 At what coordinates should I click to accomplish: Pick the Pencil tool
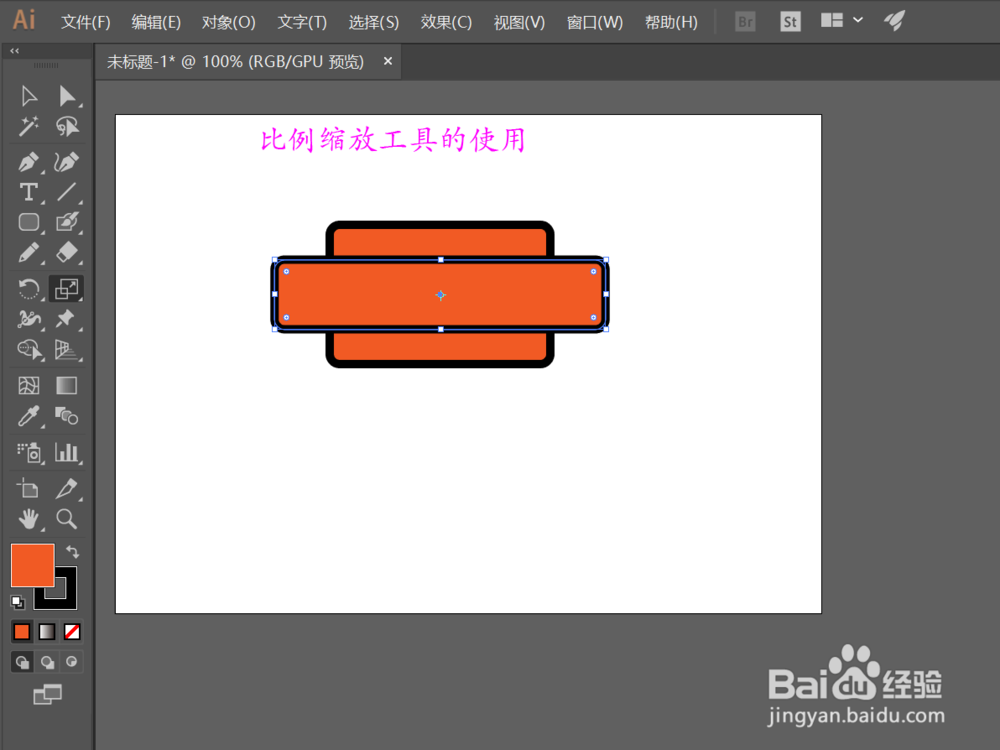29,253
